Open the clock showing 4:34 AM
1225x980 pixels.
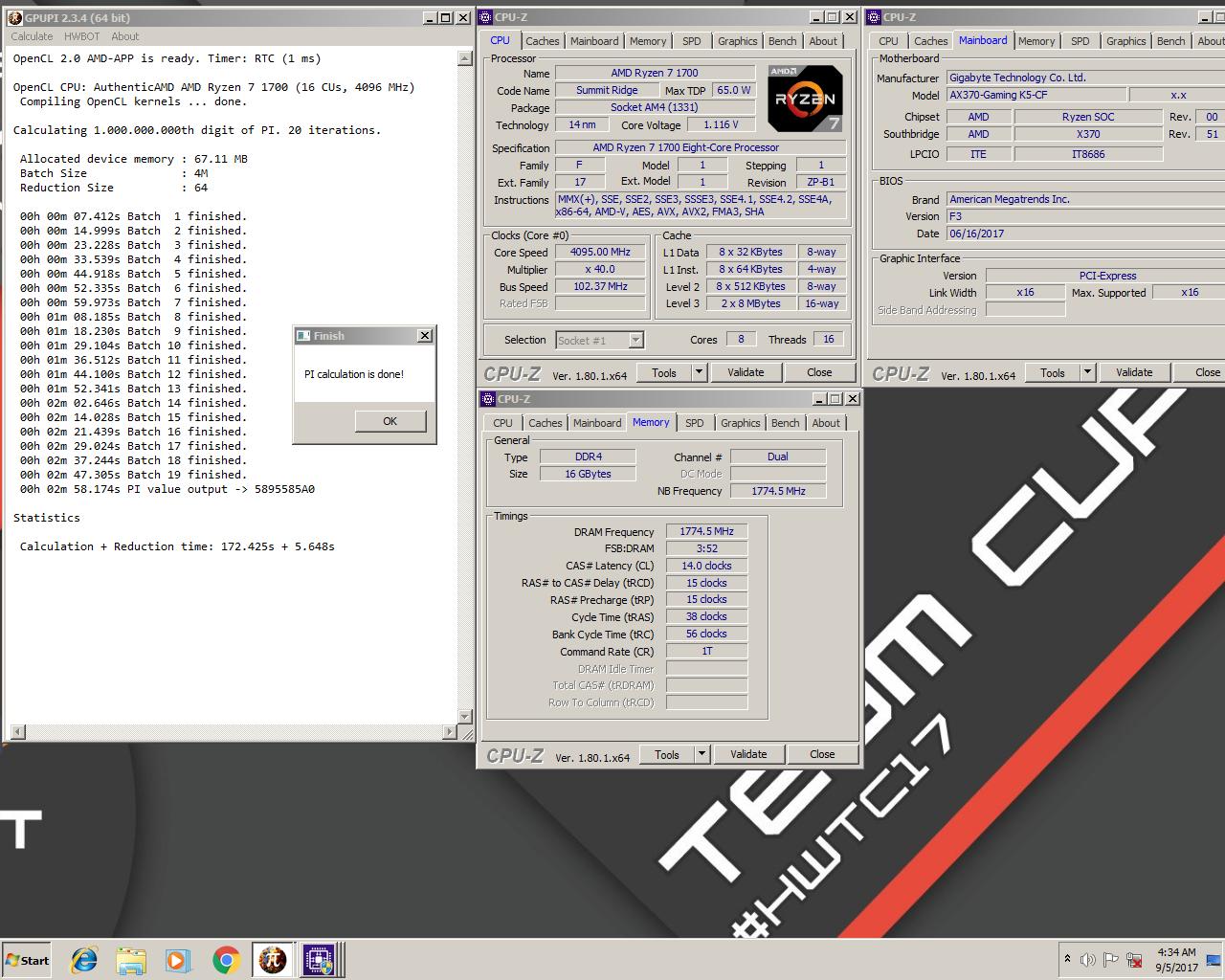(x=1176, y=960)
